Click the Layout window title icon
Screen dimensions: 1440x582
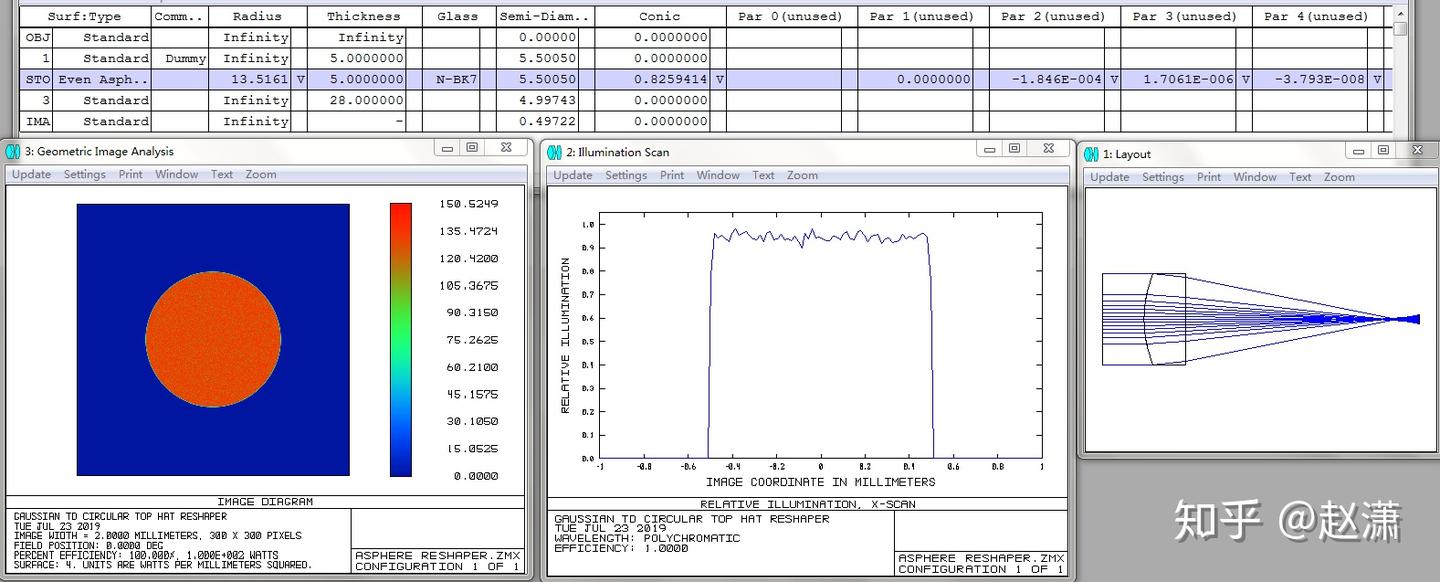tap(1091, 154)
